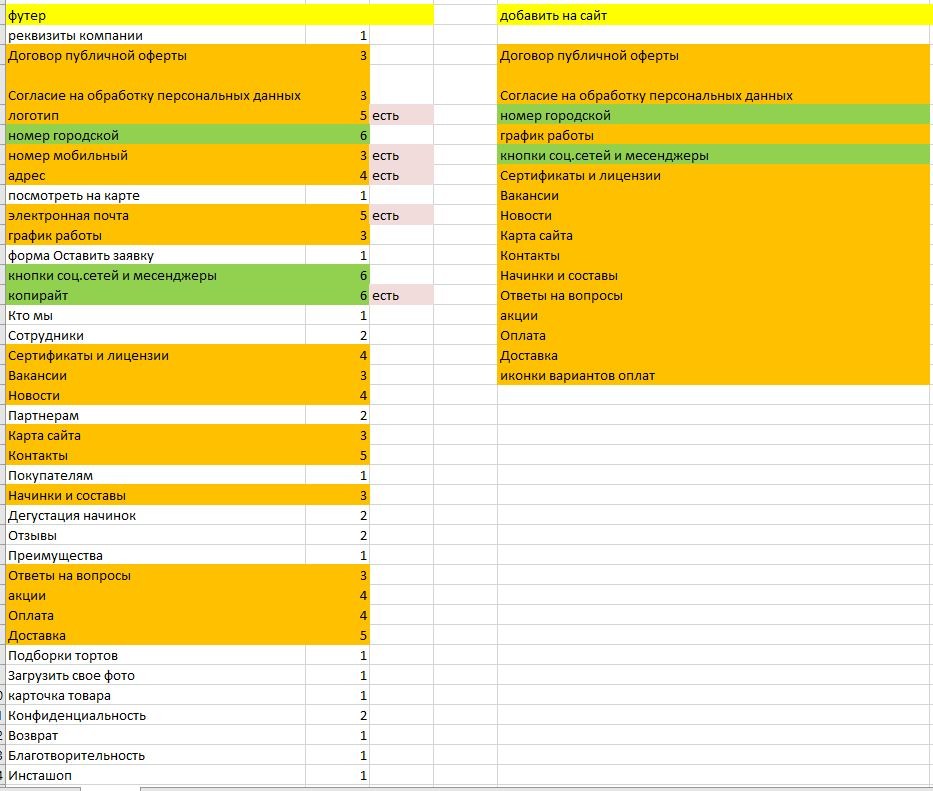The image size is (933, 791).
Task: Click the 'Подборки тортов' cell
Action: pyautogui.click(x=155, y=655)
